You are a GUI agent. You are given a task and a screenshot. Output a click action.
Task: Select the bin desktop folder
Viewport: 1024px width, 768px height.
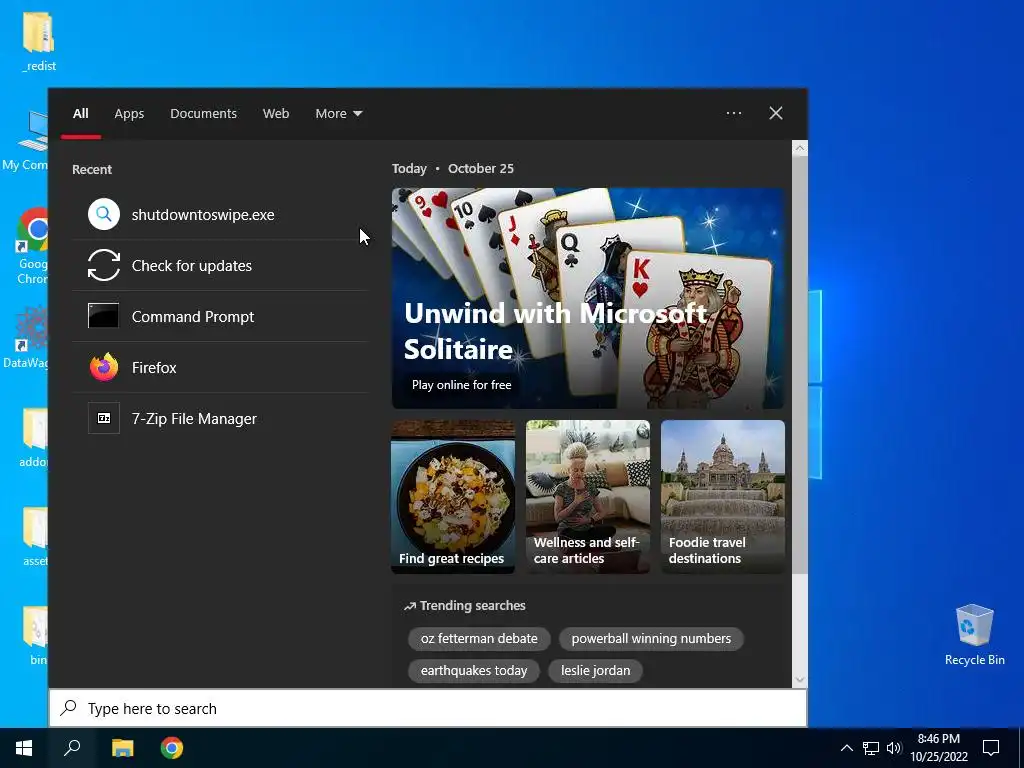point(37,636)
